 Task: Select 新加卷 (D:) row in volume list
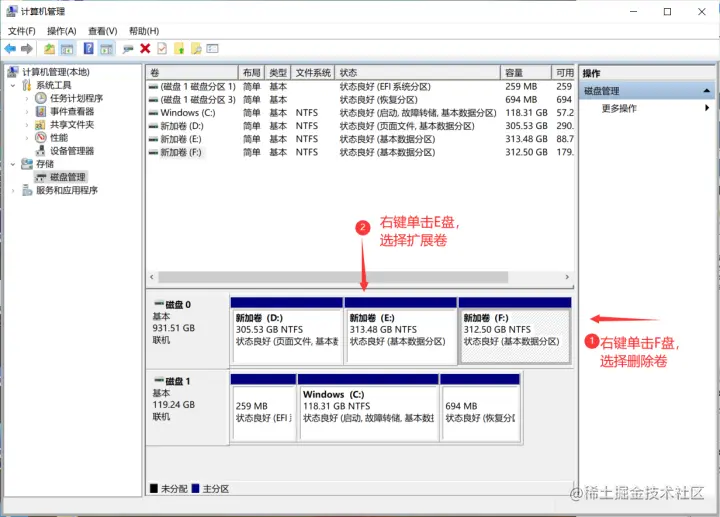click(x=360, y=126)
